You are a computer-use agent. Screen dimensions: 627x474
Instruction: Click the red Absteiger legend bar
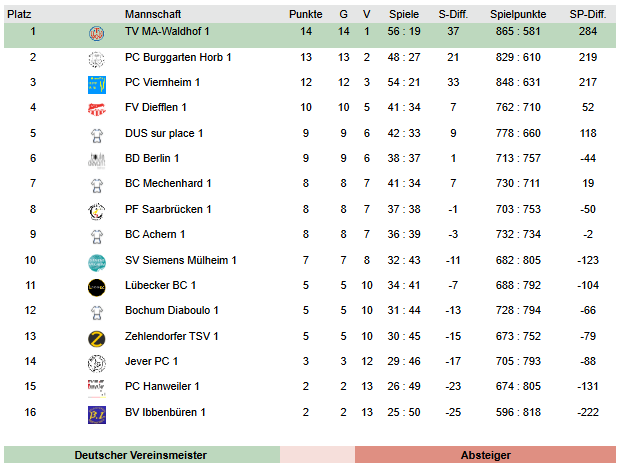pos(485,455)
